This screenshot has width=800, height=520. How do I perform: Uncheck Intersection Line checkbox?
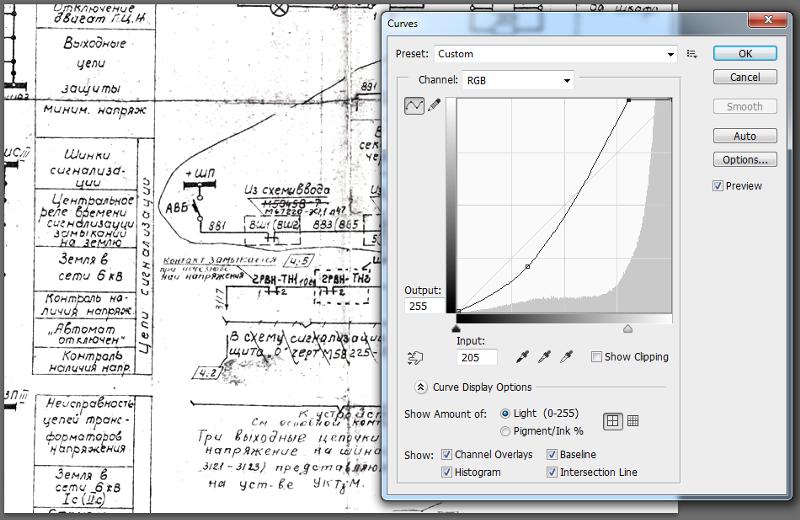(x=552, y=472)
